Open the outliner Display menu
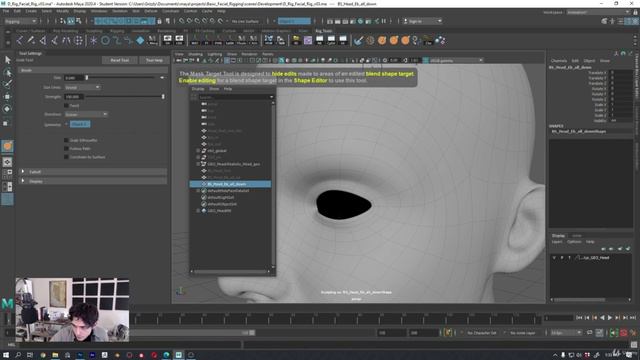640x360 pixels. point(198,89)
